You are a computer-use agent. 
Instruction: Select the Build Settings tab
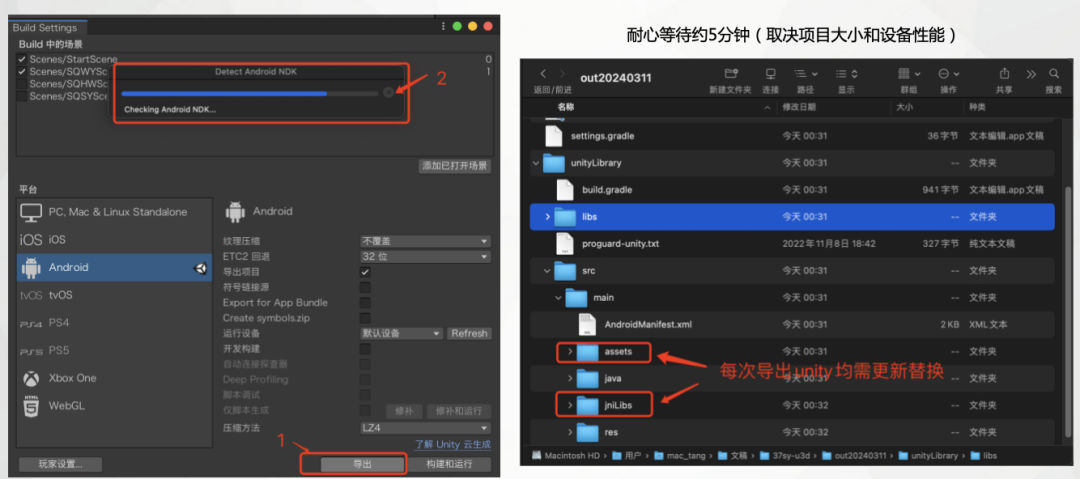click(x=45, y=28)
